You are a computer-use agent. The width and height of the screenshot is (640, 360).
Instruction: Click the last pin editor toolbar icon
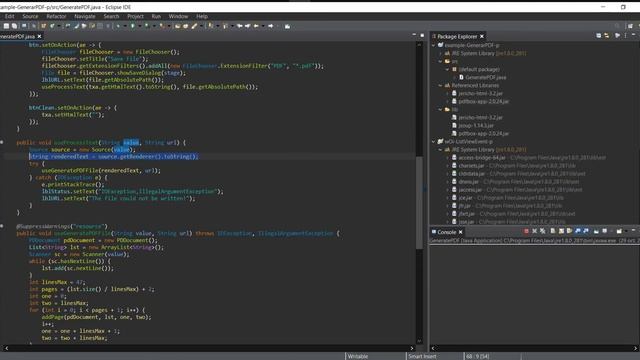pyautogui.click(x=287, y=26)
